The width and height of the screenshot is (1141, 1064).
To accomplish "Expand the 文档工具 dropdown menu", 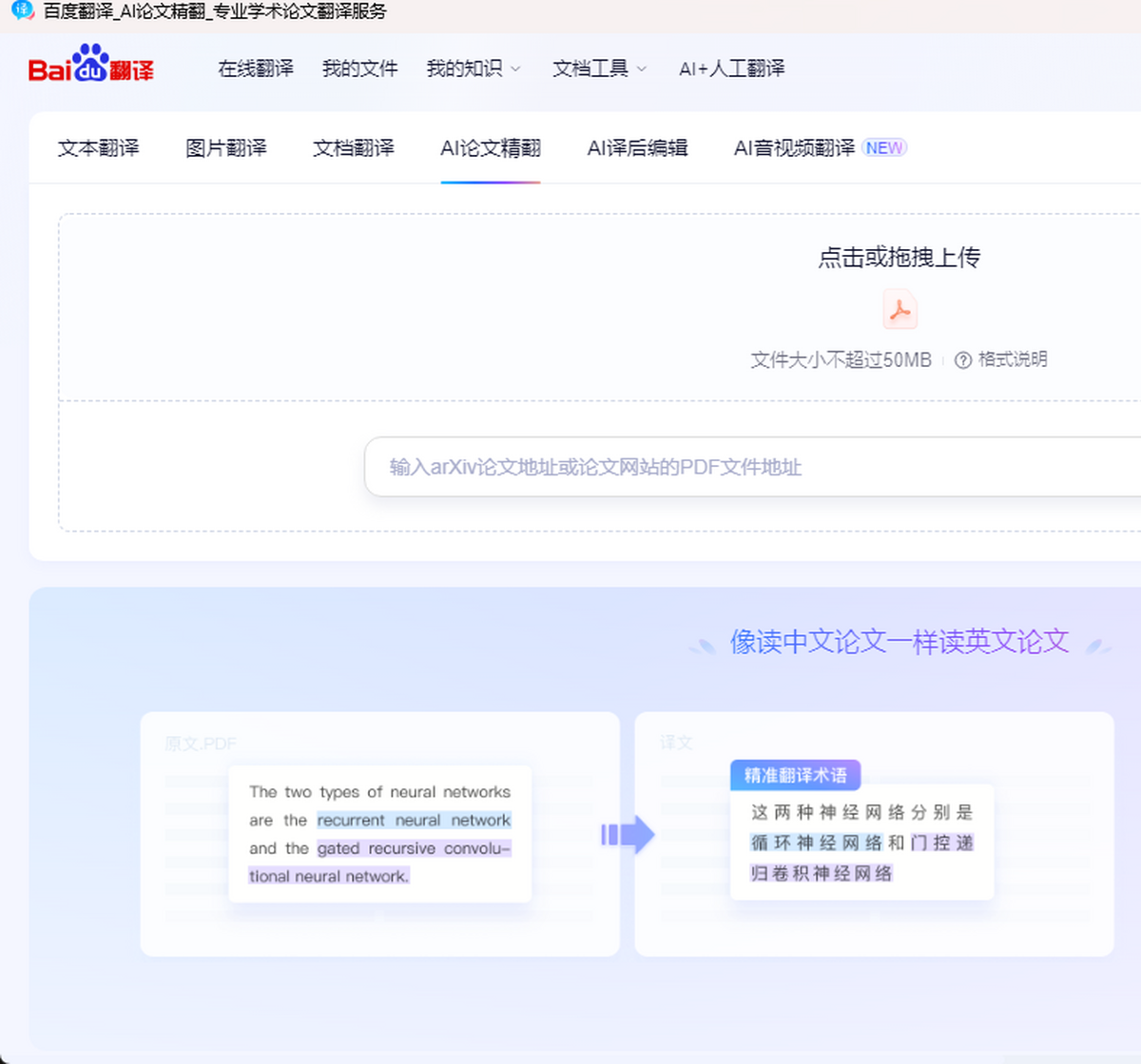I will click(x=600, y=68).
